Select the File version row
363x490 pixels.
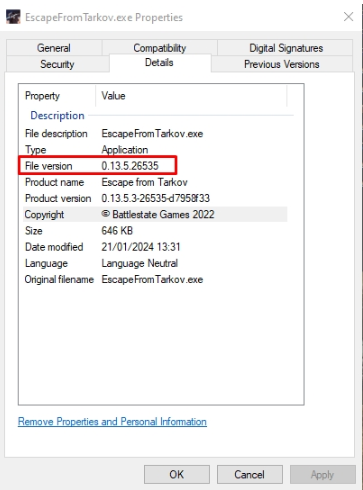155,166
